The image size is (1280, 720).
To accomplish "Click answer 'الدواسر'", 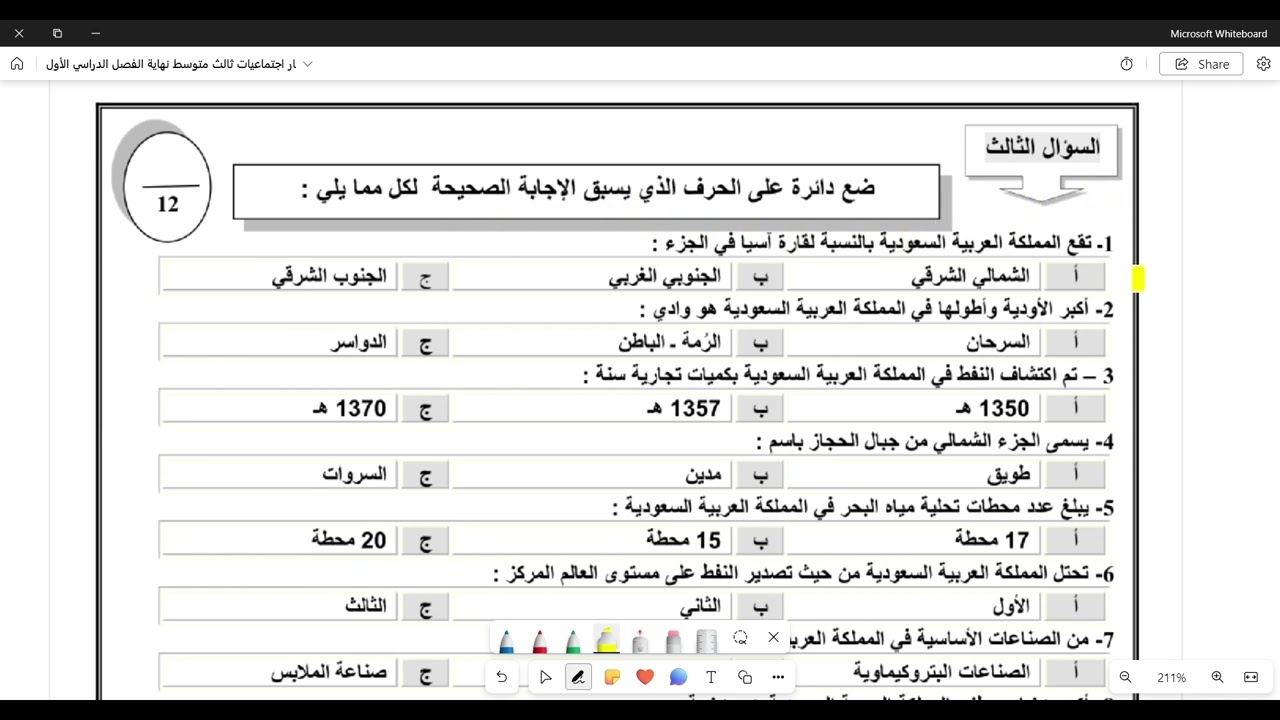I will [358, 343].
